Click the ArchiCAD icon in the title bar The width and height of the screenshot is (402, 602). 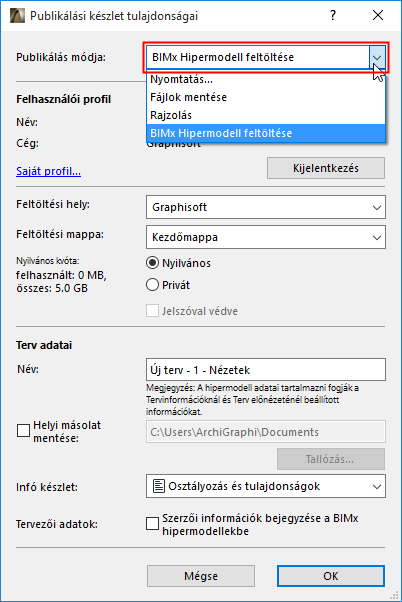pos(17,15)
